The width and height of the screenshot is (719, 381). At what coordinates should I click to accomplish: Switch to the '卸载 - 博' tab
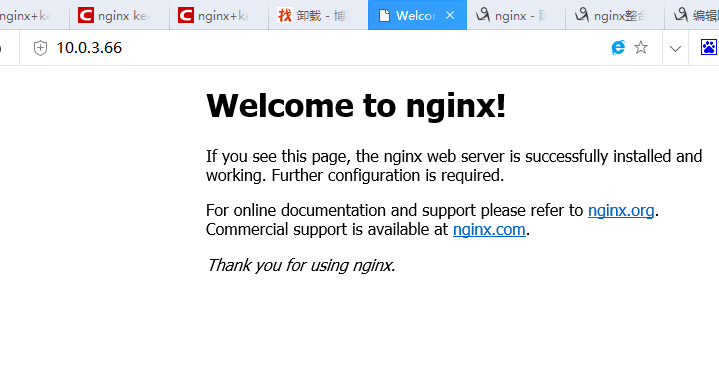click(318, 15)
